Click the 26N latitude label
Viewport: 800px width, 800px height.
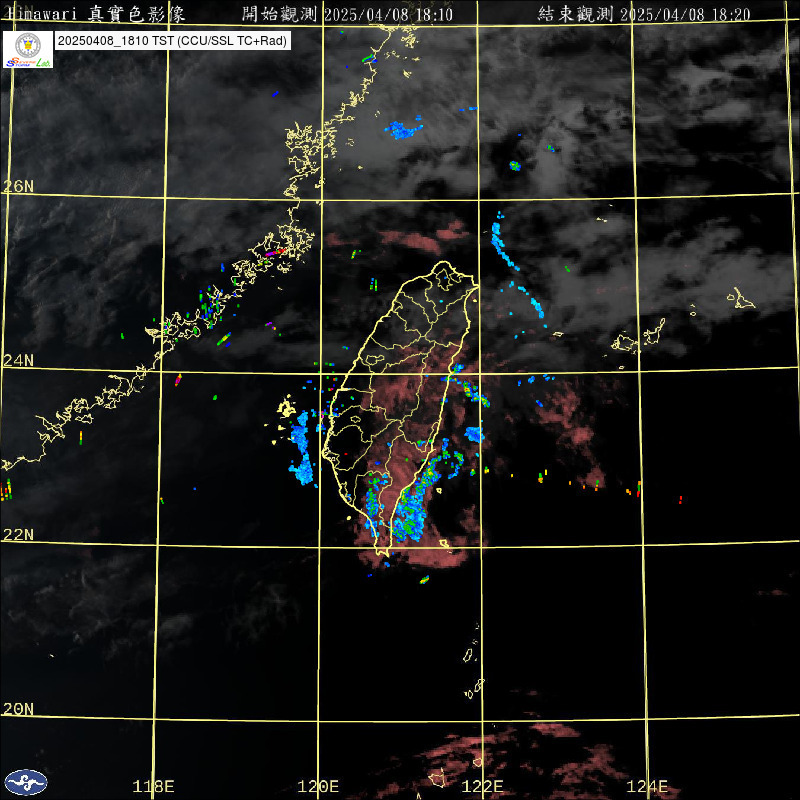point(18,187)
